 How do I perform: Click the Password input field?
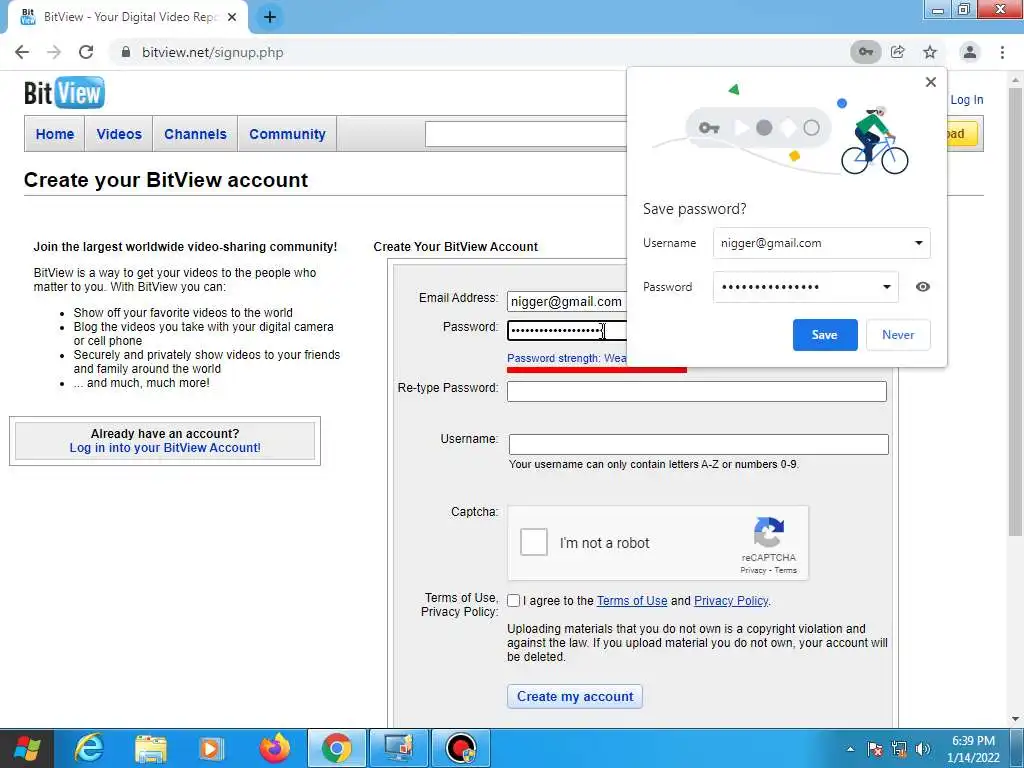coord(567,330)
